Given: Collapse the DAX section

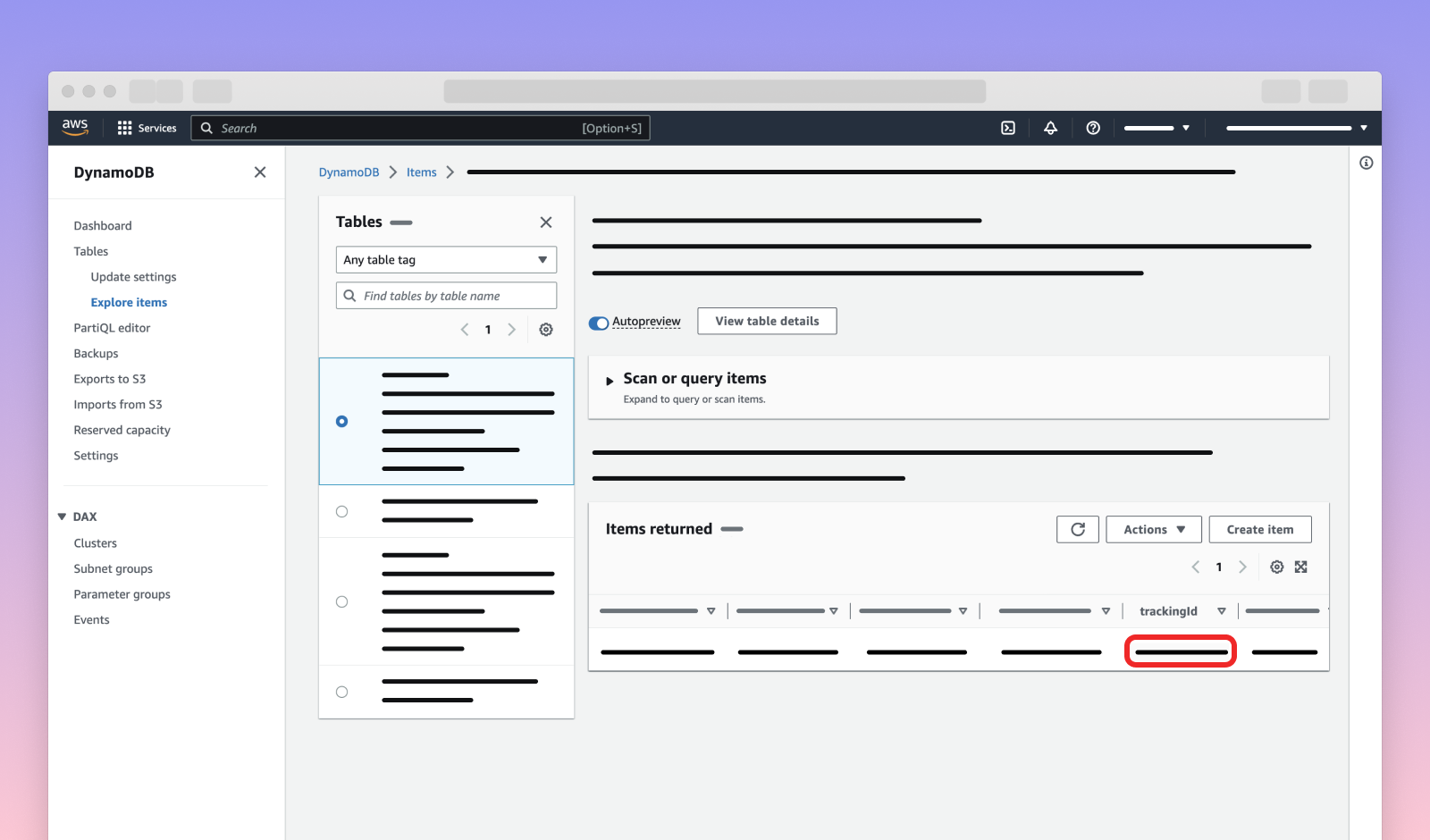Looking at the screenshot, I should point(62,517).
